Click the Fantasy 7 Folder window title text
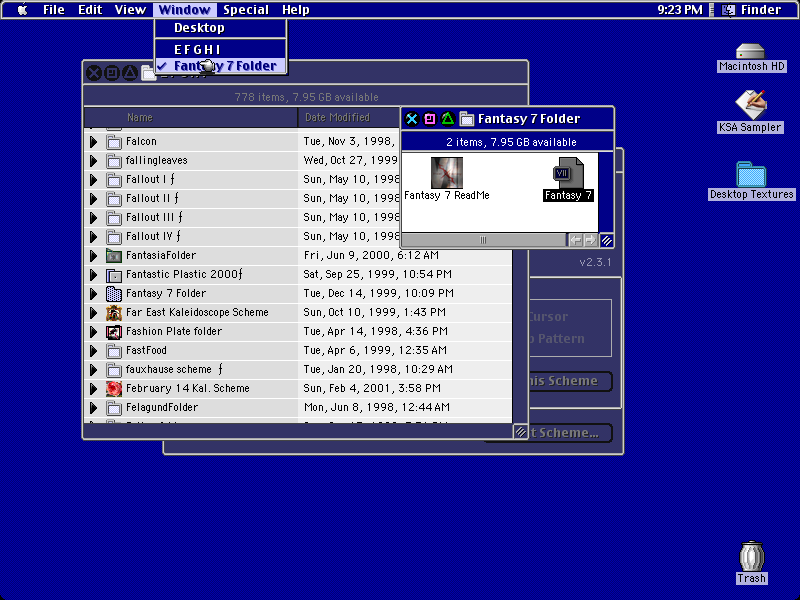Image resolution: width=800 pixels, height=600 pixels. point(529,119)
